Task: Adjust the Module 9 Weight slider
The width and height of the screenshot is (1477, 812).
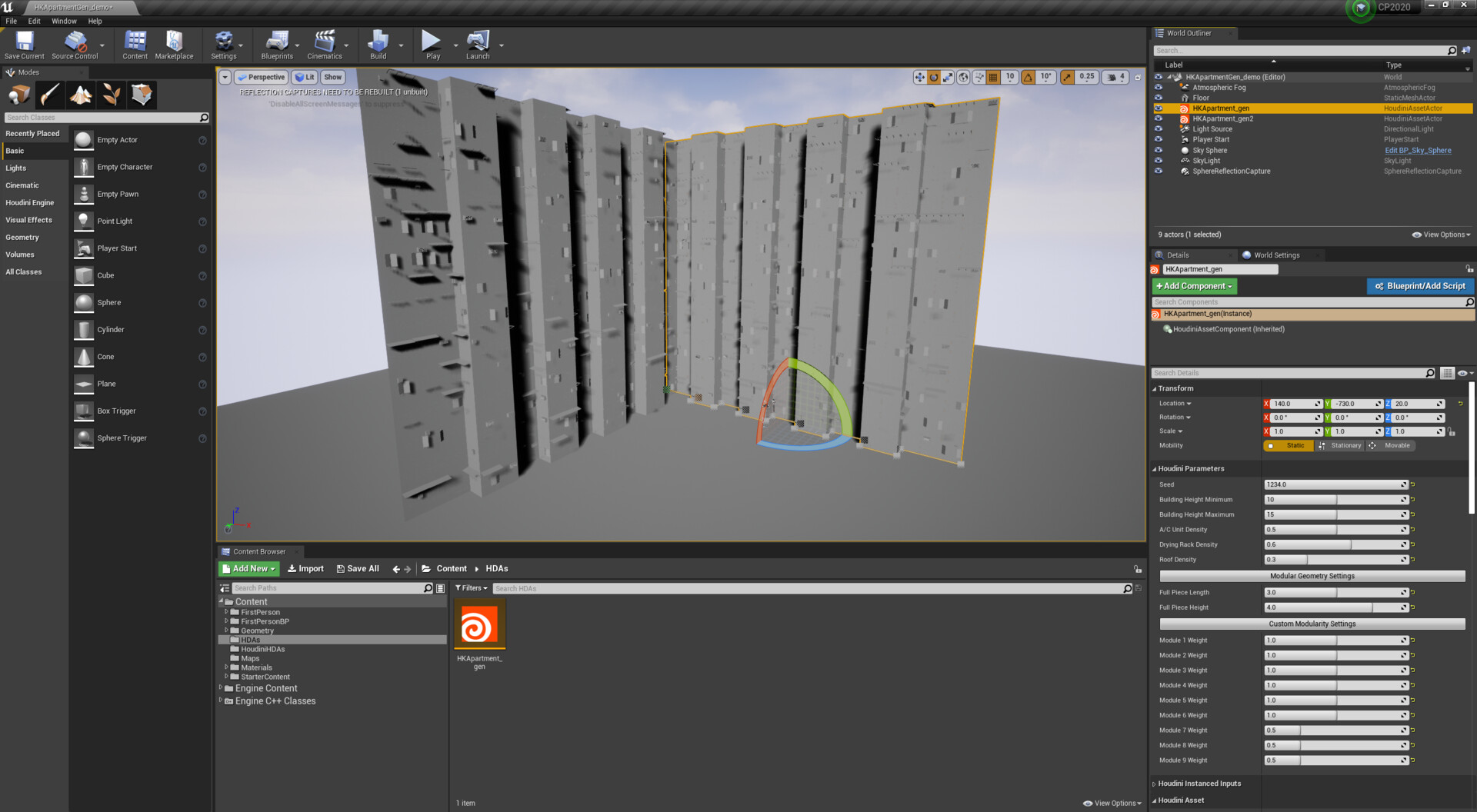Action: [1335, 760]
